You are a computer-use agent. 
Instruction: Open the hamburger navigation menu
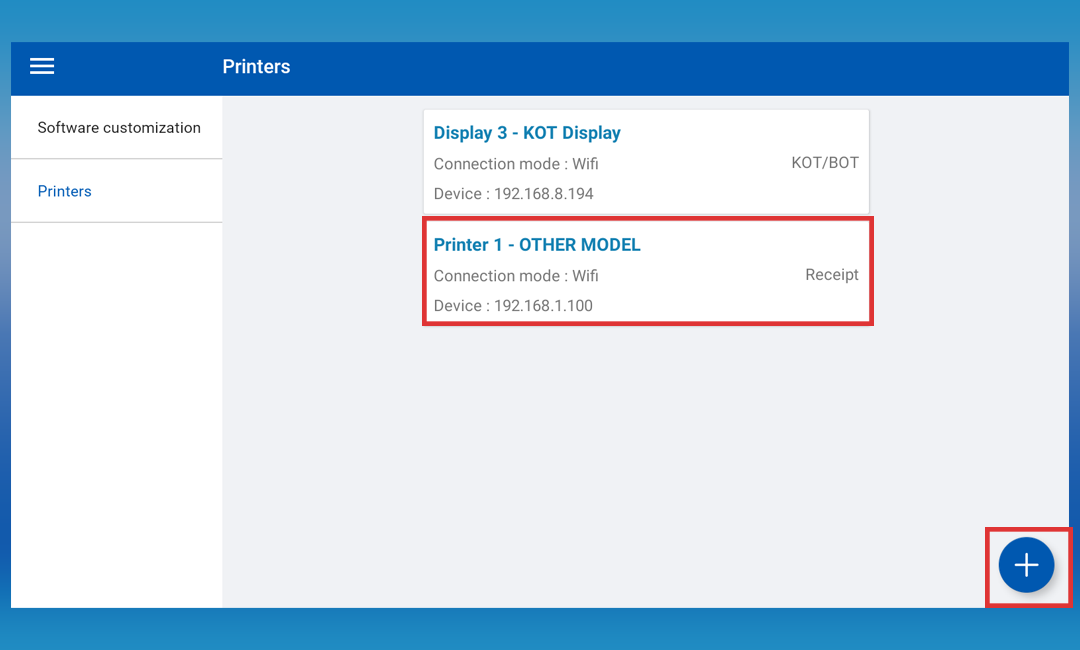point(42,67)
